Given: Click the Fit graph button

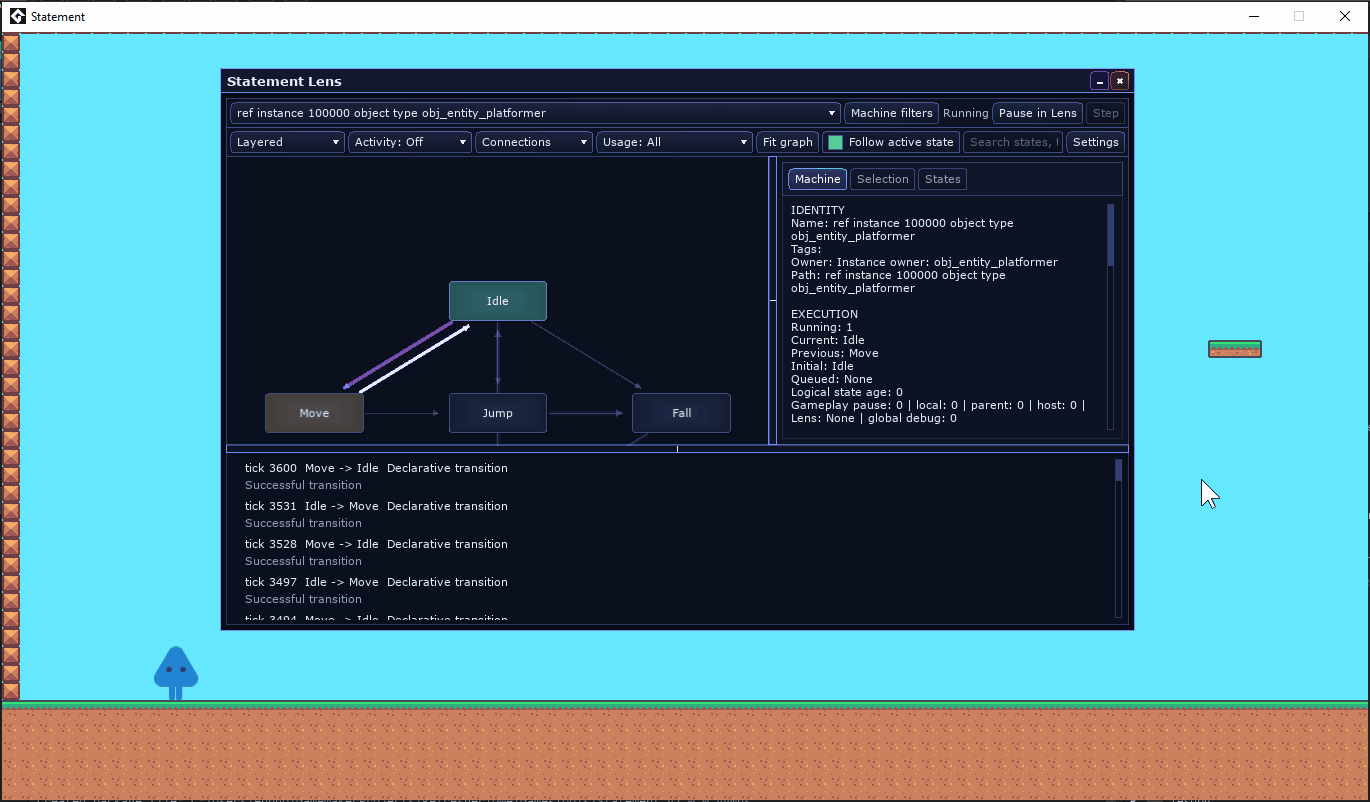Looking at the screenshot, I should coord(788,142).
